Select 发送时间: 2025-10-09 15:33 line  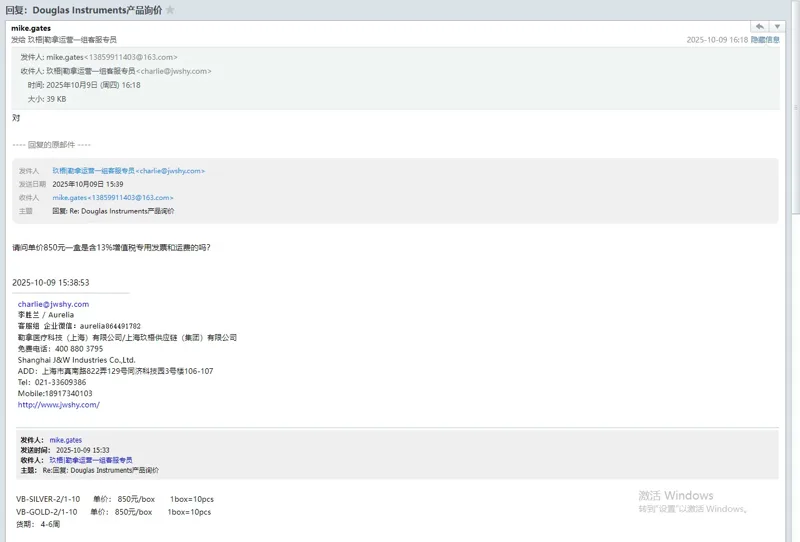coord(65,450)
